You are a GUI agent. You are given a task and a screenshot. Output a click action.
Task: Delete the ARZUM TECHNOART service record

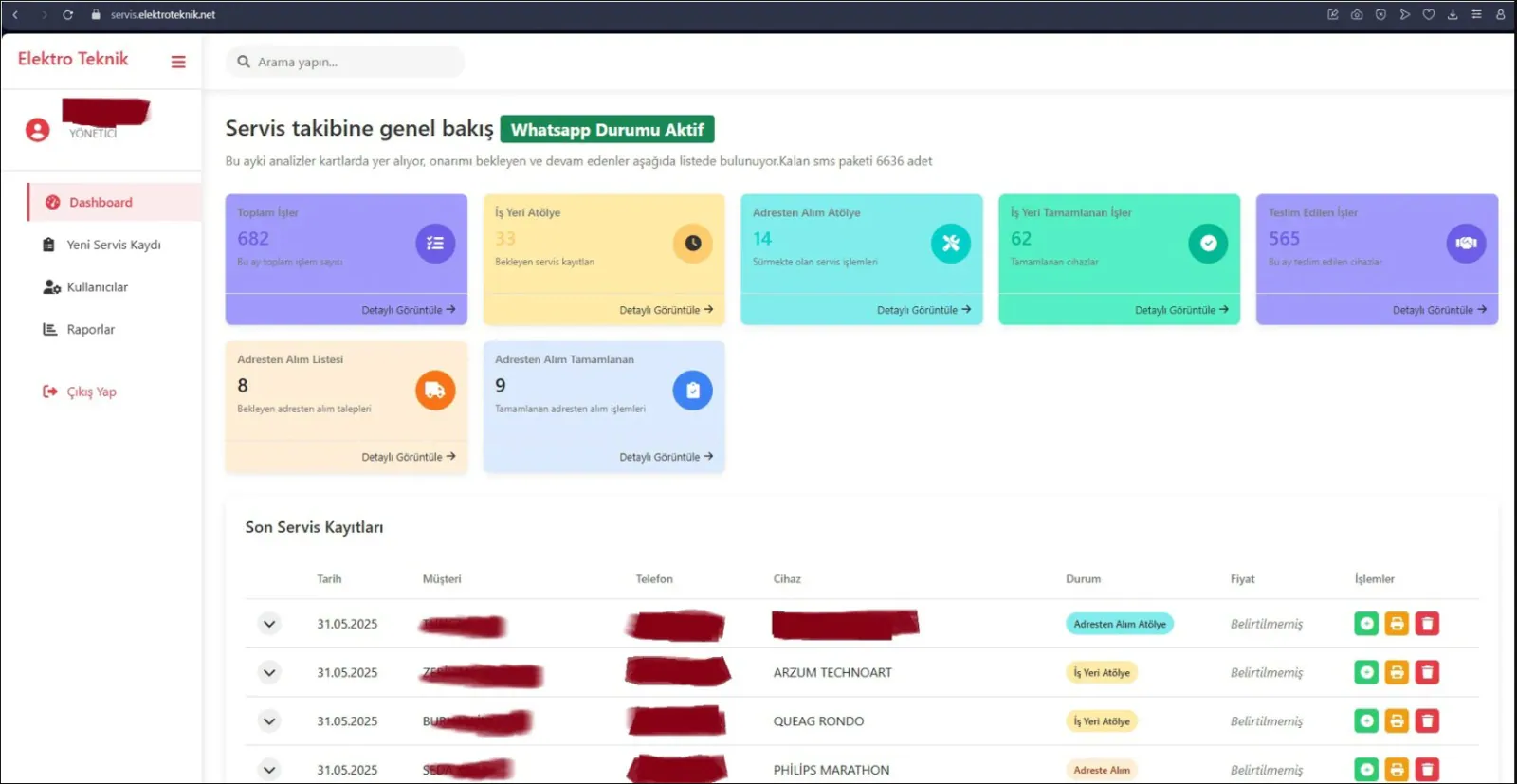[x=1427, y=672]
